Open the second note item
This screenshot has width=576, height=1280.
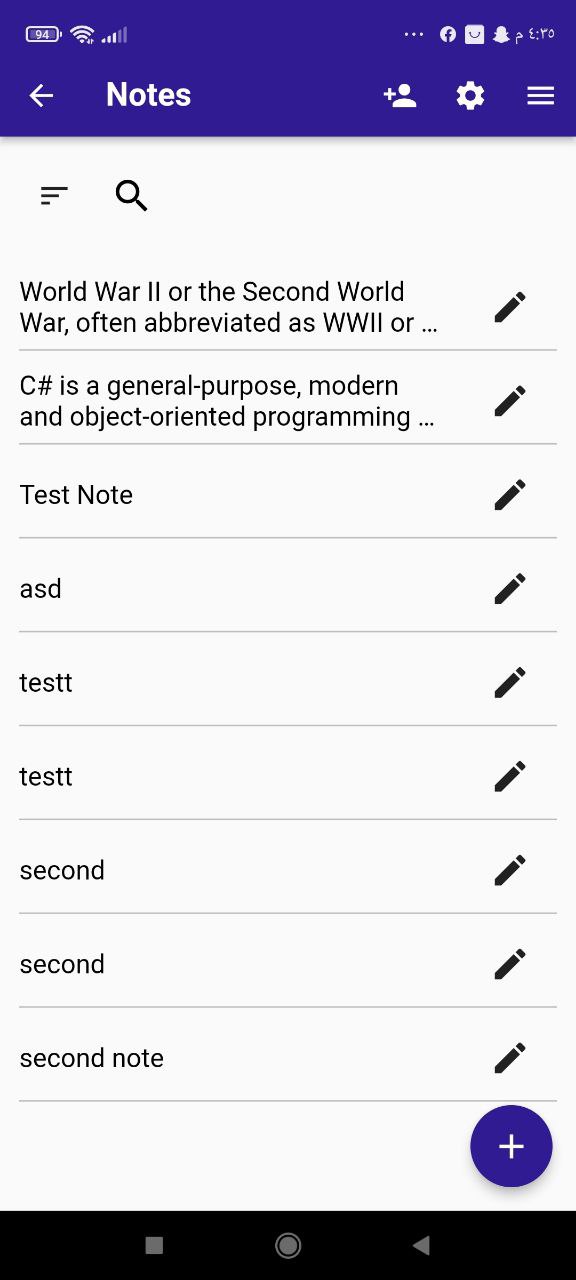tap(62, 870)
